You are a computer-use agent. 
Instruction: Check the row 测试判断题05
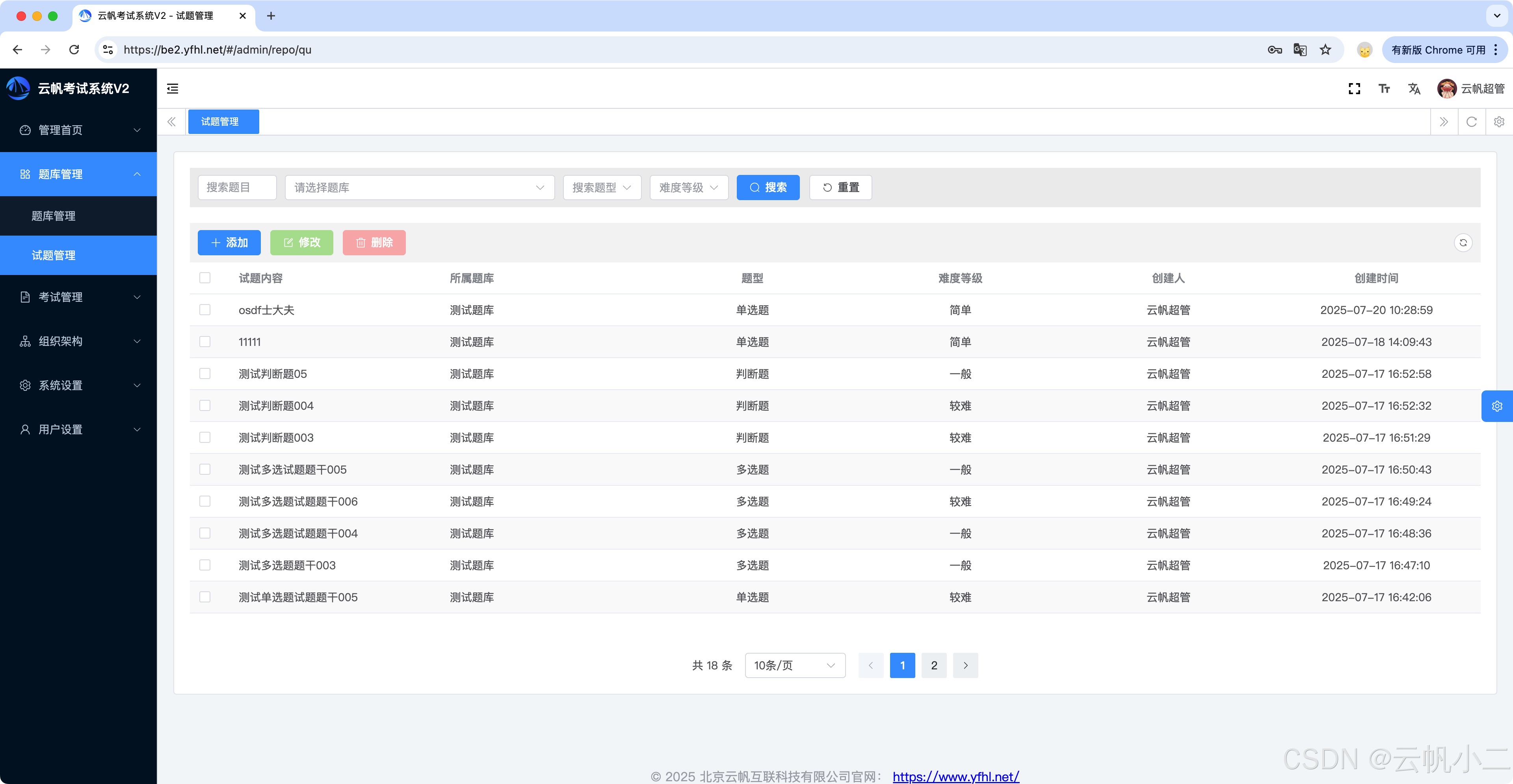pos(204,373)
